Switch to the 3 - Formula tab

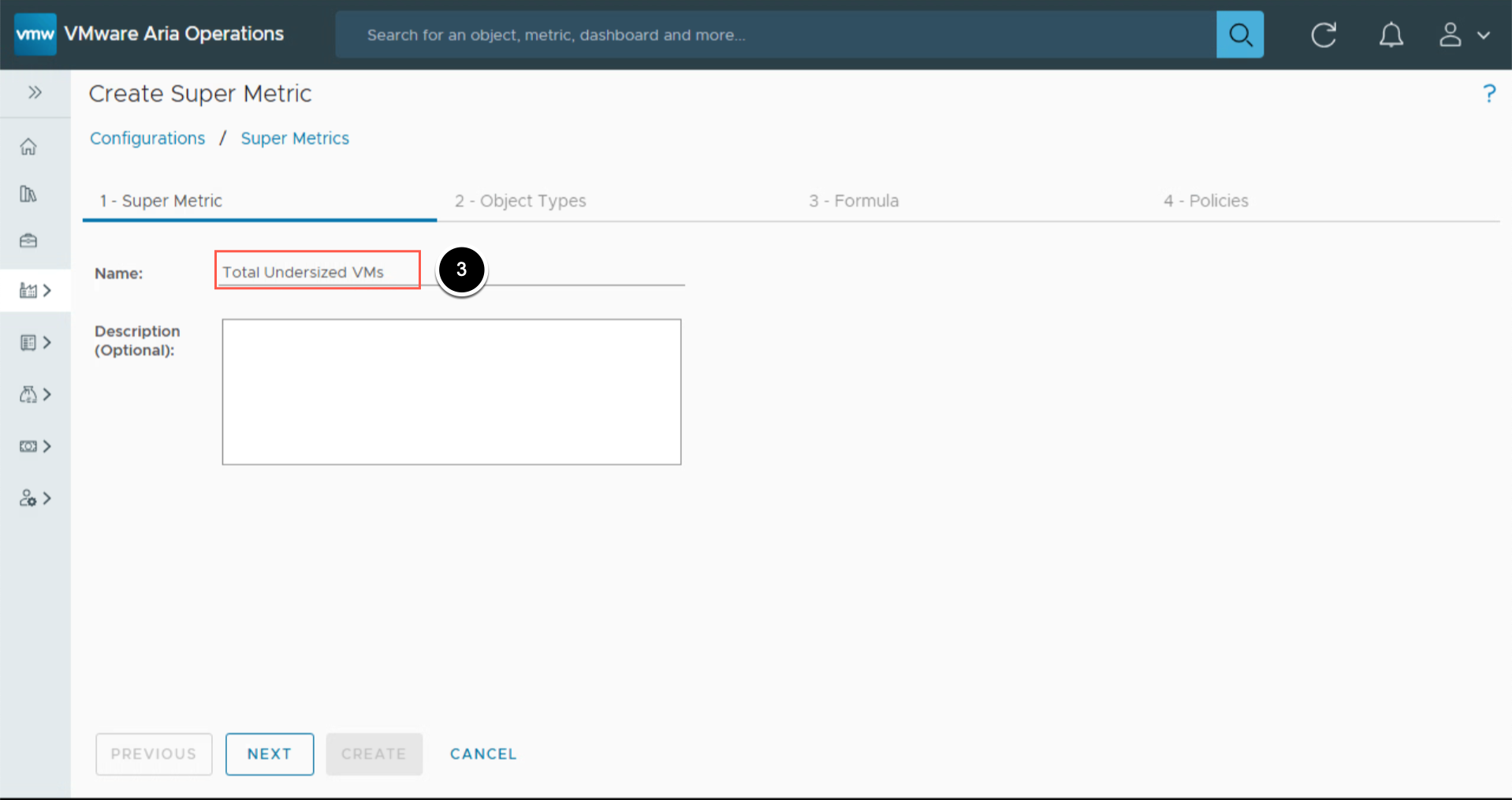point(854,201)
